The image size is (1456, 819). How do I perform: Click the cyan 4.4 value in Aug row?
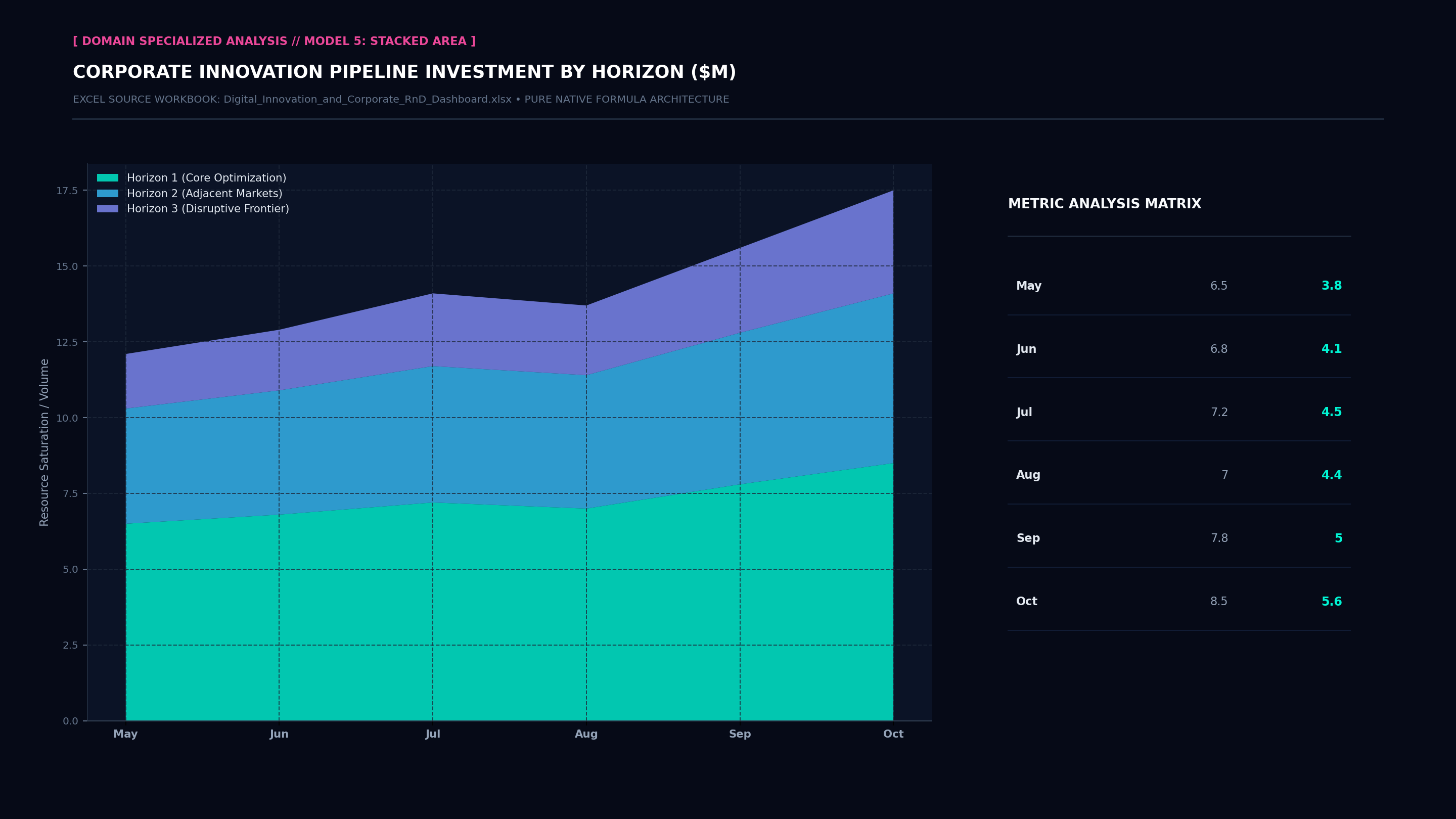pos(1331,475)
